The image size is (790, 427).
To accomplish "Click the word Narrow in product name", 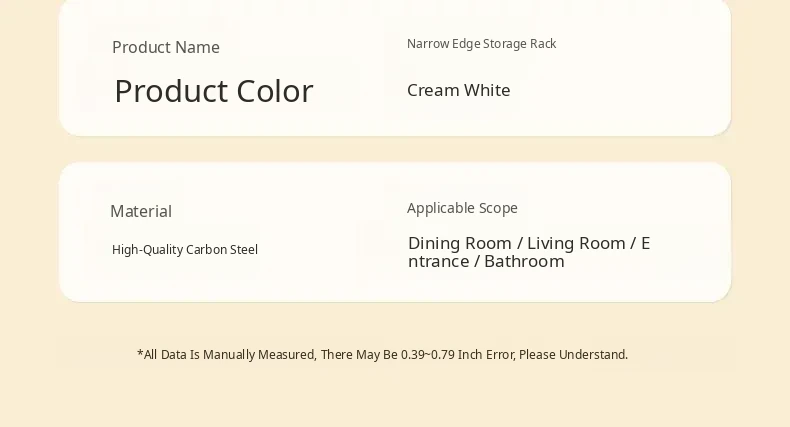I will coord(426,44).
